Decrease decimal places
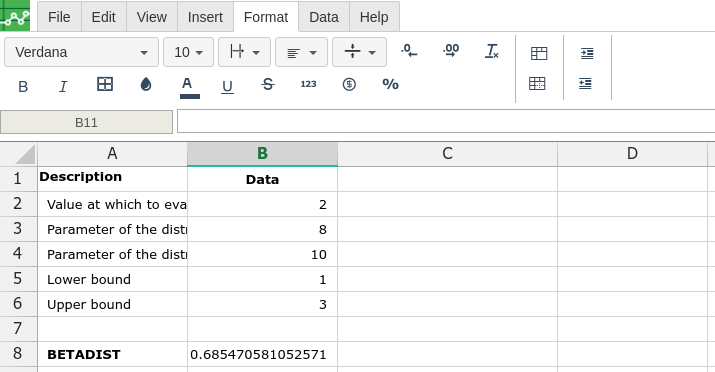This screenshot has height=372, width=715. point(409,51)
